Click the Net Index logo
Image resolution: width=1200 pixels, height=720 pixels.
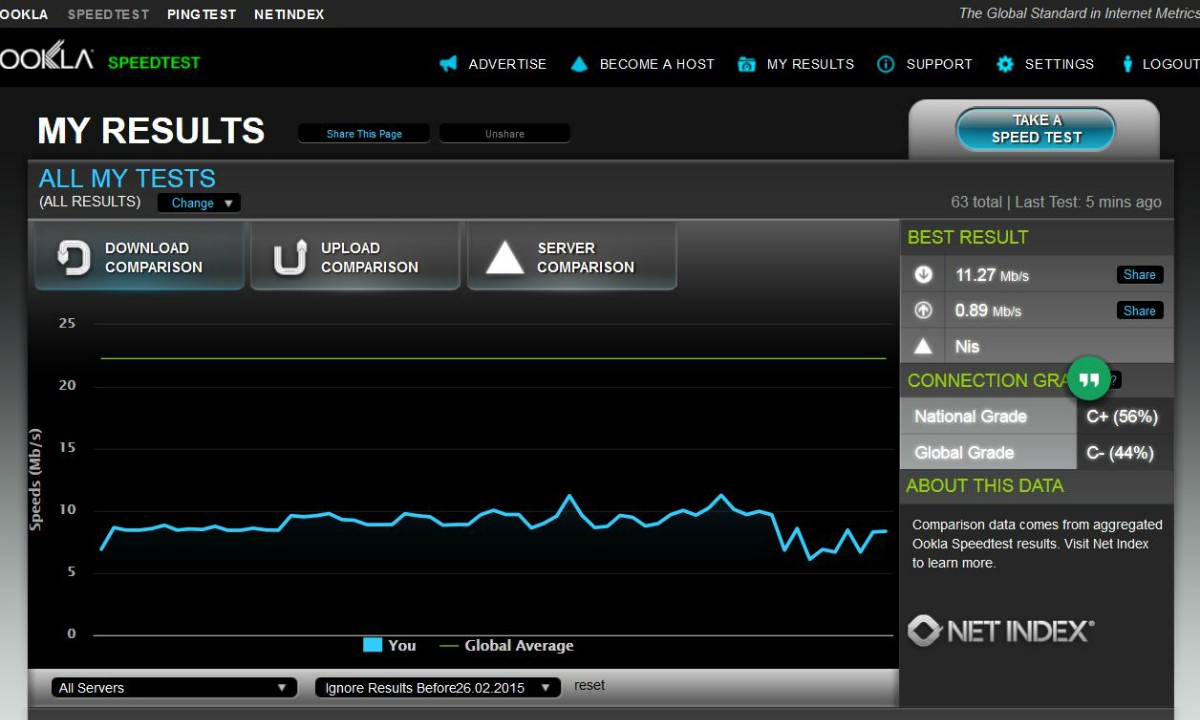(x=1000, y=630)
